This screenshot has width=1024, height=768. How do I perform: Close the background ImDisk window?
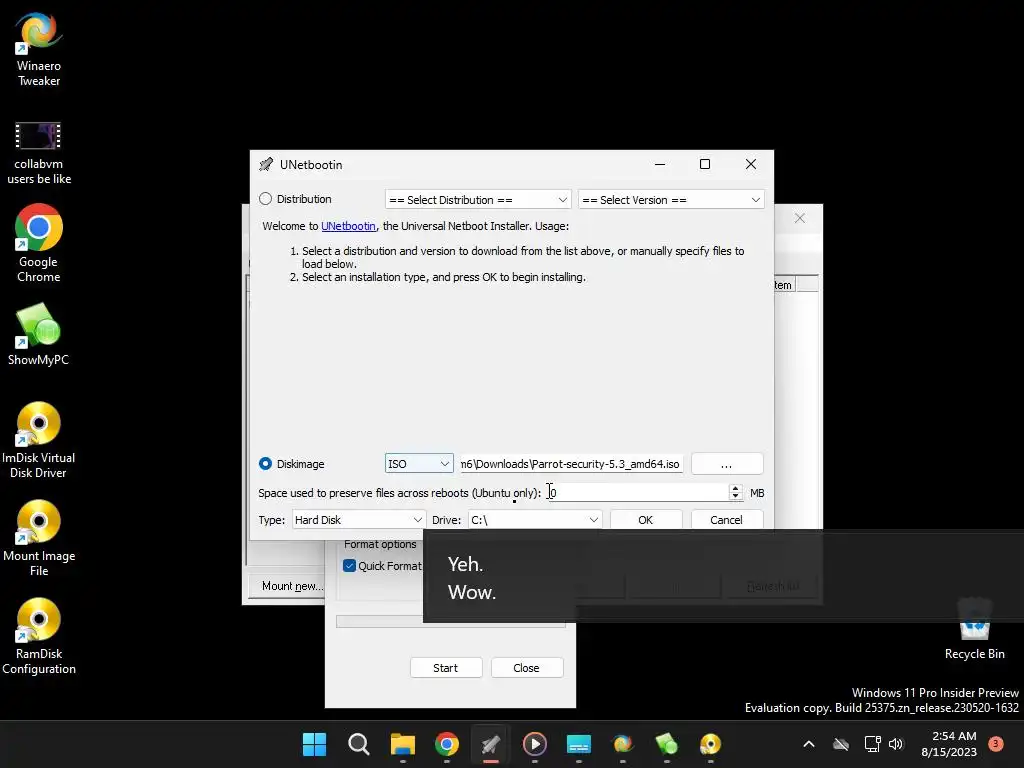click(800, 218)
